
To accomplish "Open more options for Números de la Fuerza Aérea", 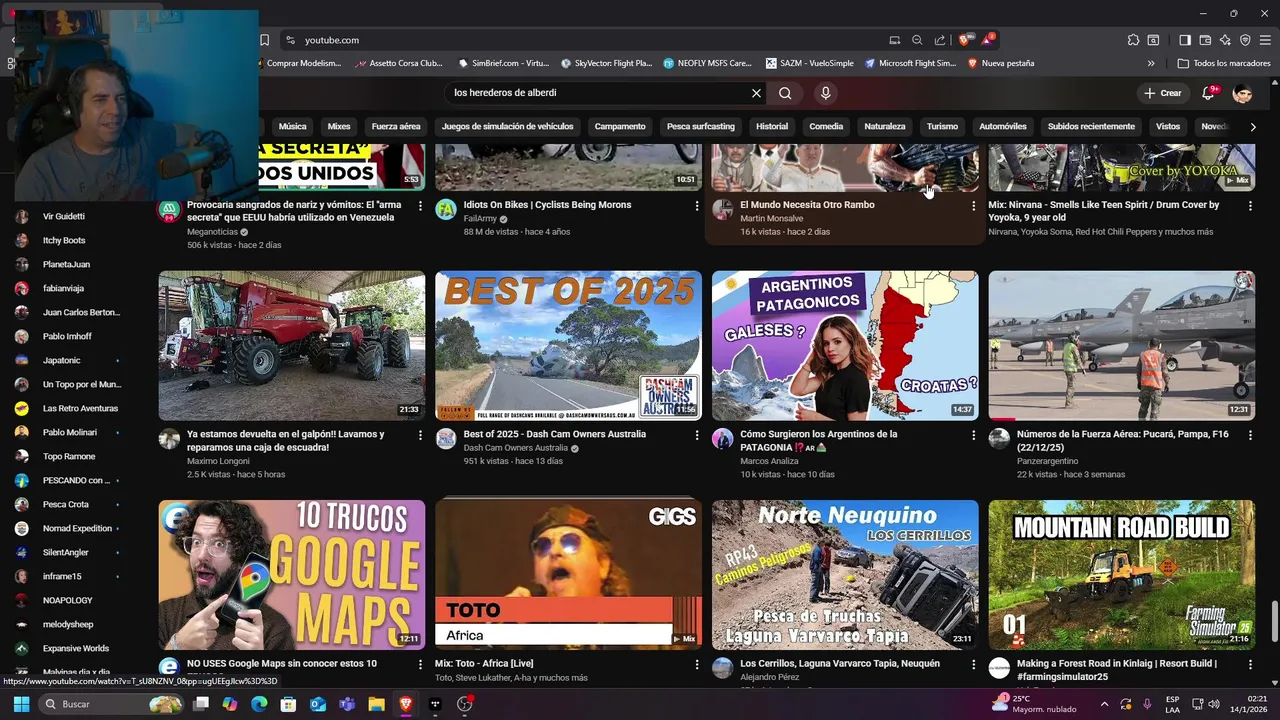I will coord(1250,436).
